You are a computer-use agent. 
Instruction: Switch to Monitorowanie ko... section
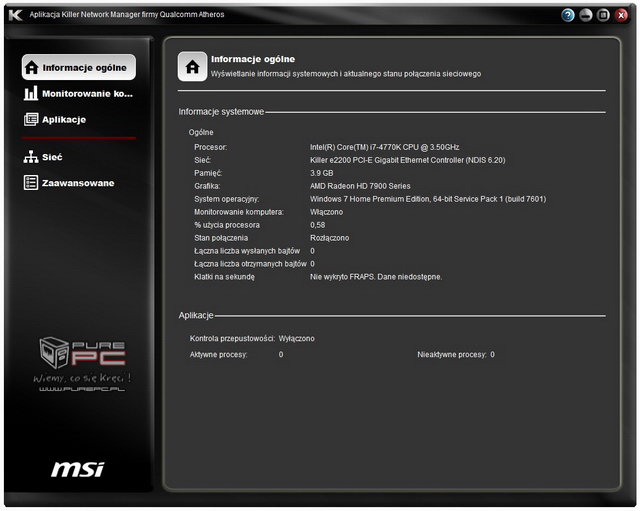[x=78, y=93]
